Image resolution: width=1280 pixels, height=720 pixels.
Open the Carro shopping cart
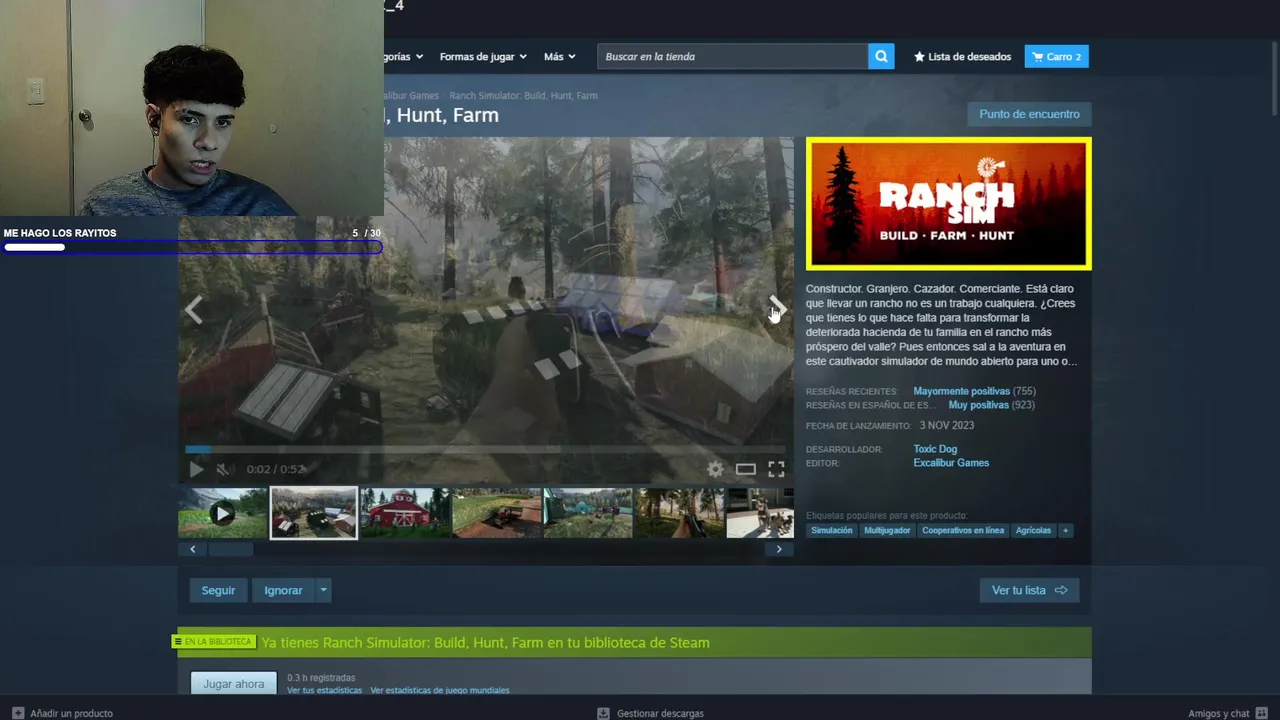[x=1056, y=57]
